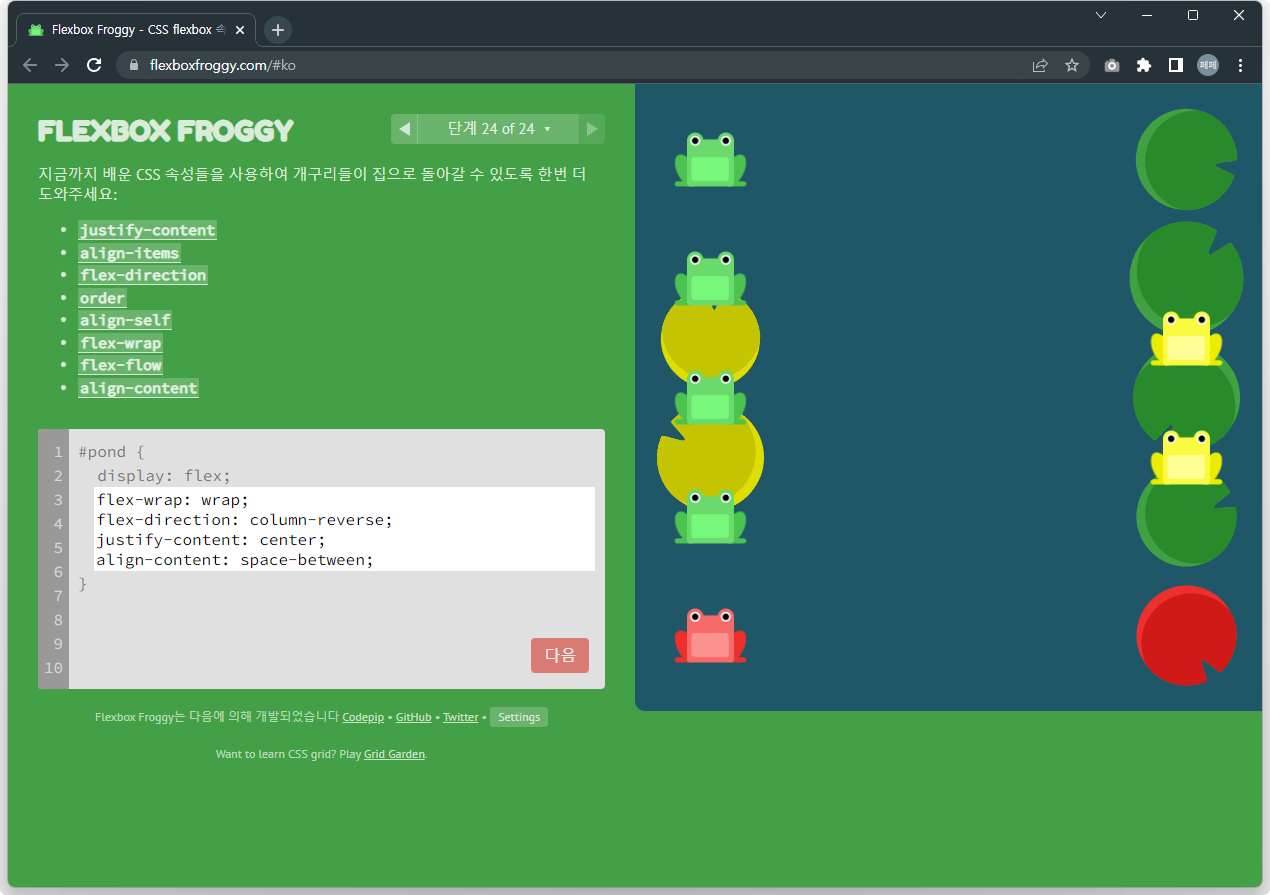The width and height of the screenshot is (1270, 895).
Task: View site information lock icon
Action: (133, 65)
